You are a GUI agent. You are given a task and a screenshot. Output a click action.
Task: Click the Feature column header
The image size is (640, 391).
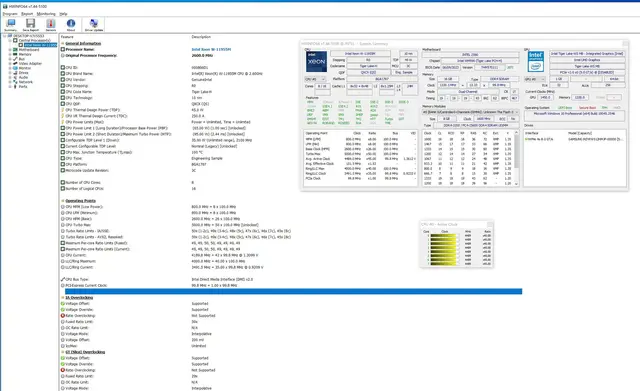click(x=67, y=37)
